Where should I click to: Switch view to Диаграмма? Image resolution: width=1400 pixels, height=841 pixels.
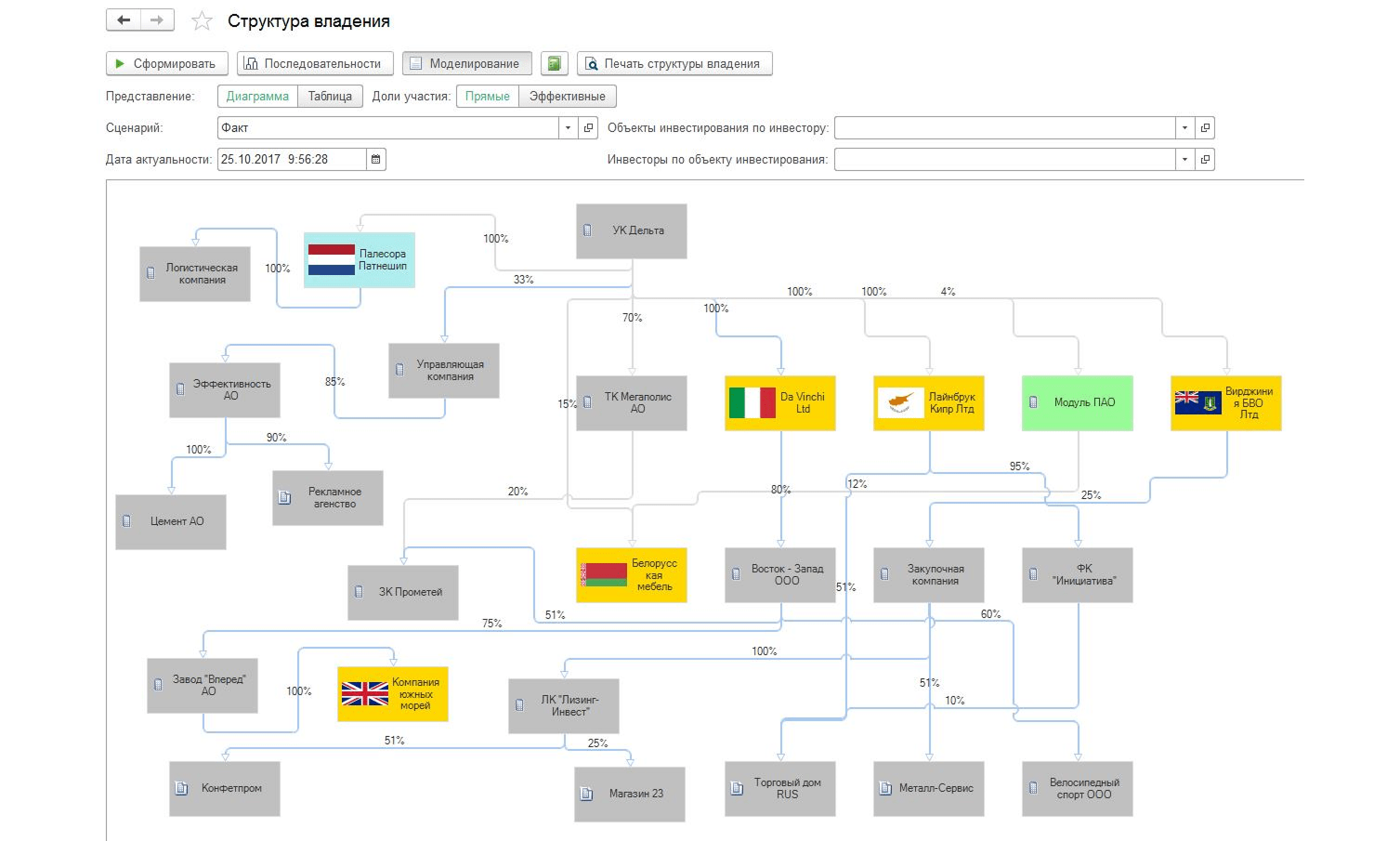(257, 96)
